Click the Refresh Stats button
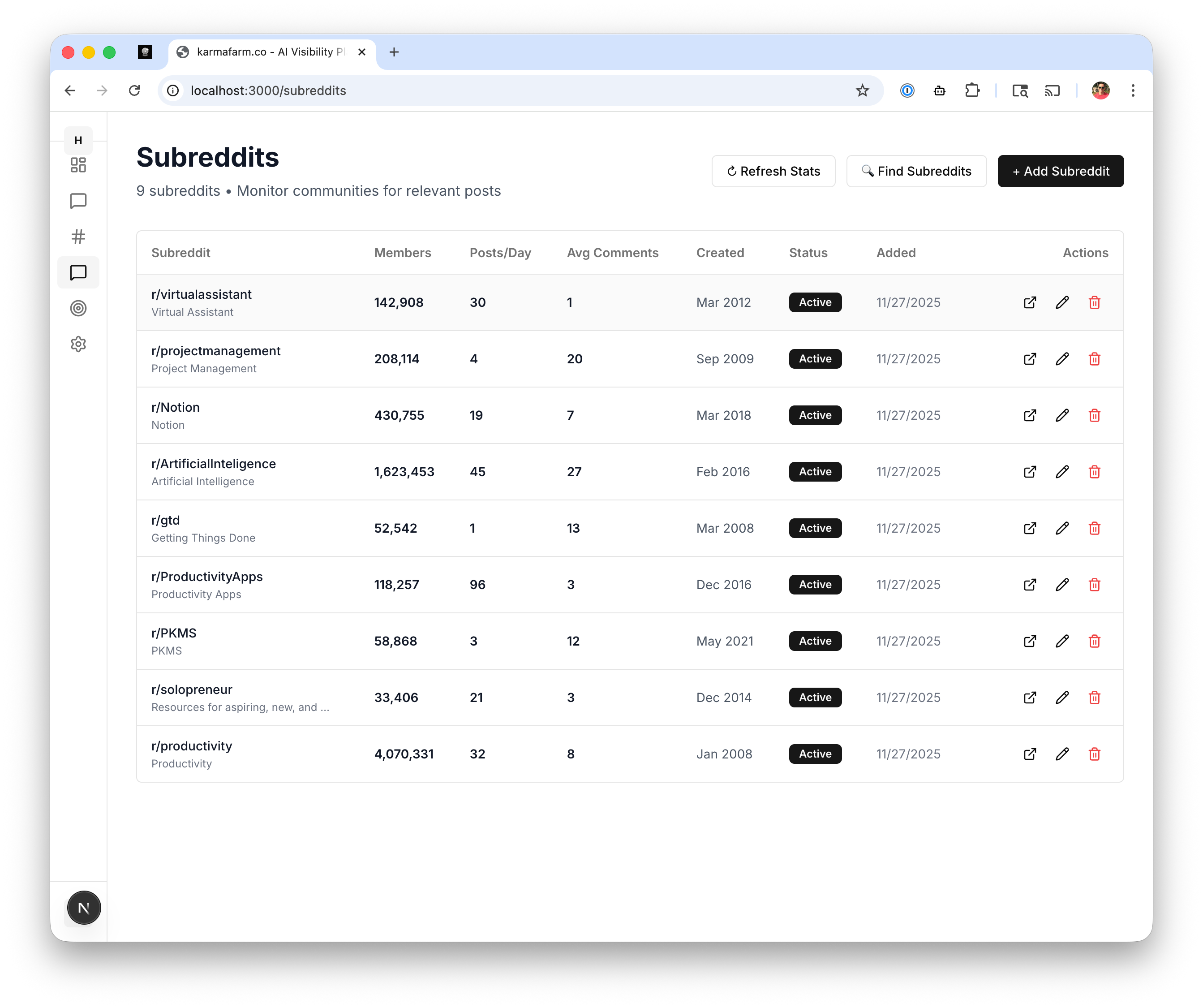This screenshot has width=1203, height=1008. [773, 171]
